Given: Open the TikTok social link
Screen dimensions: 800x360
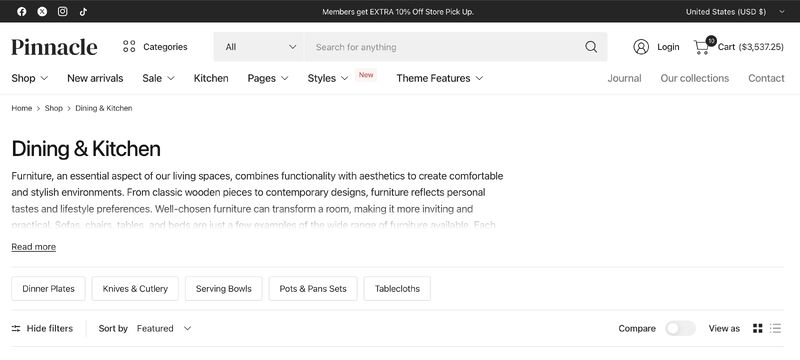Looking at the screenshot, I should [83, 11].
